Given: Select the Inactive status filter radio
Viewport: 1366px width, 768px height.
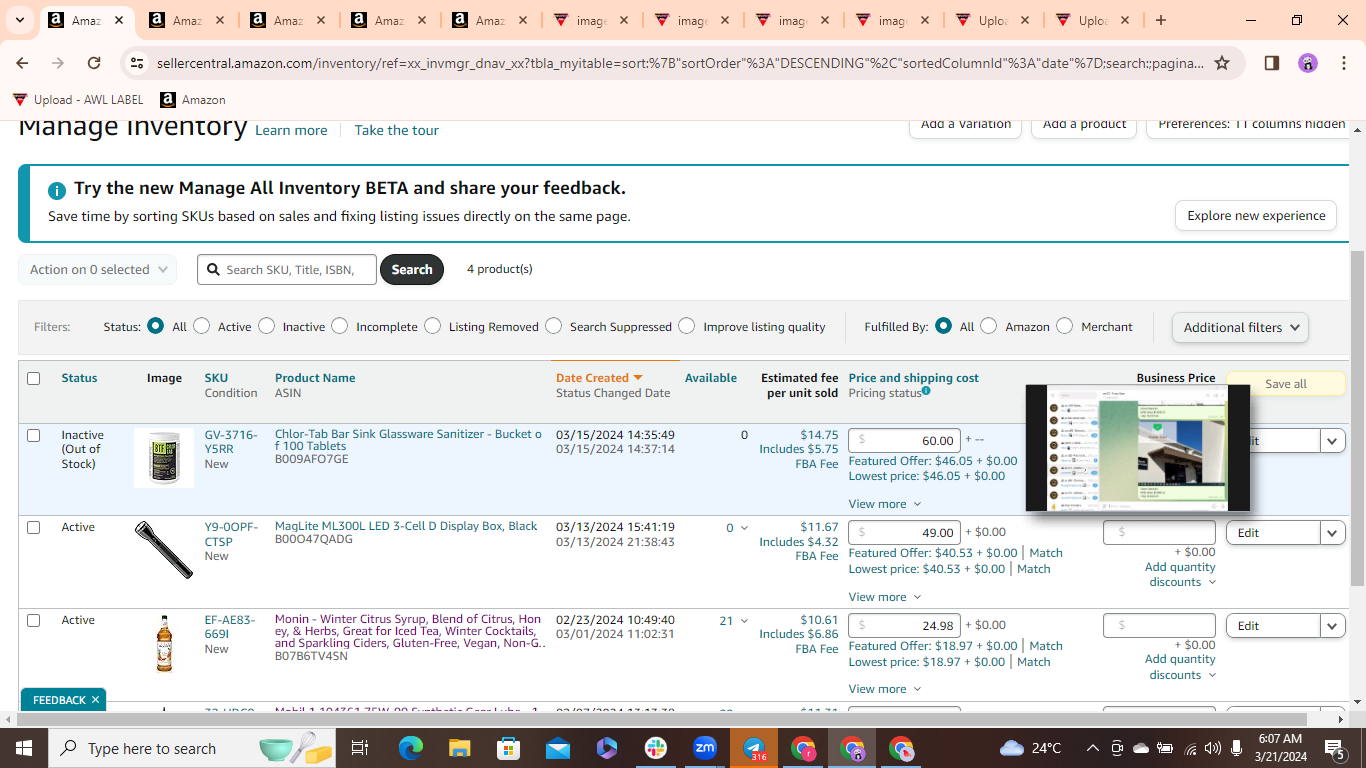Looking at the screenshot, I should [x=266, y=326].
